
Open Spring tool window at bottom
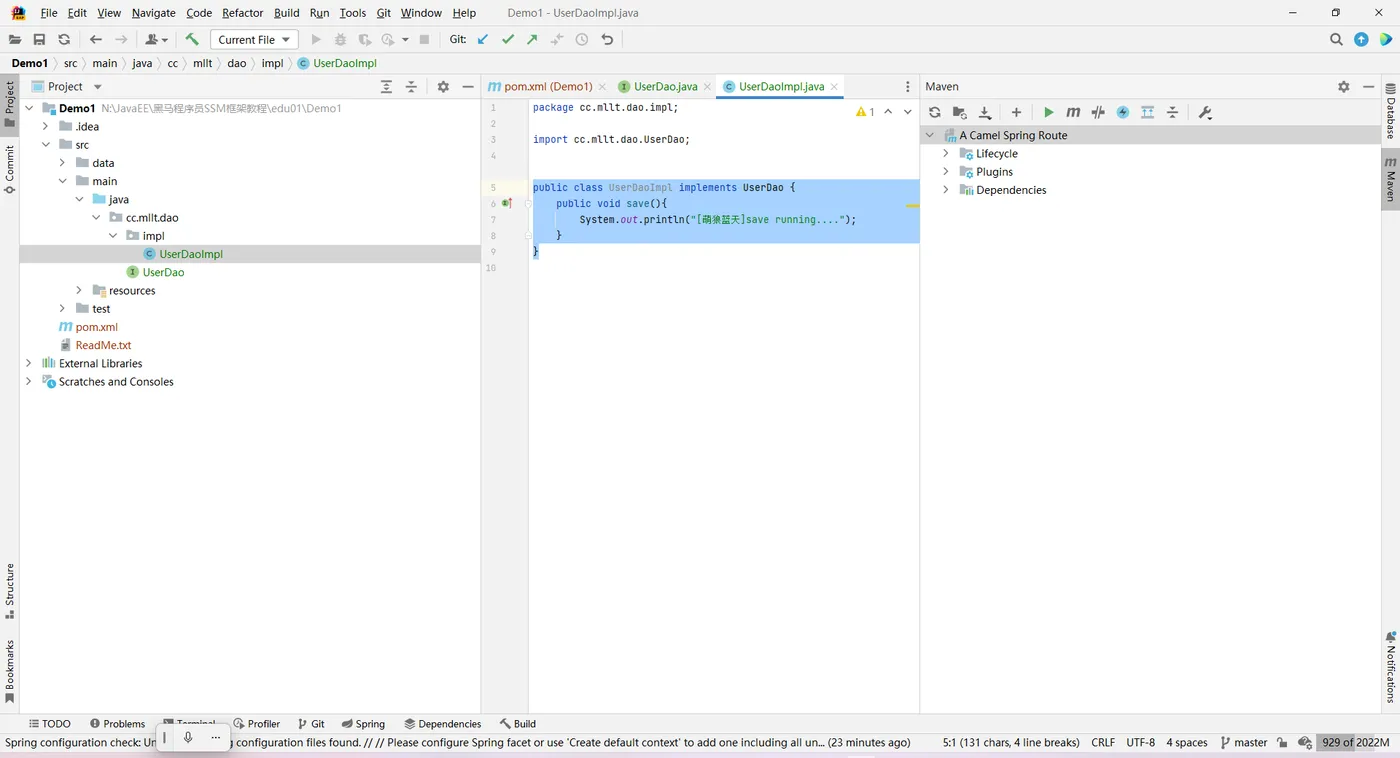(x=362, y=724)
